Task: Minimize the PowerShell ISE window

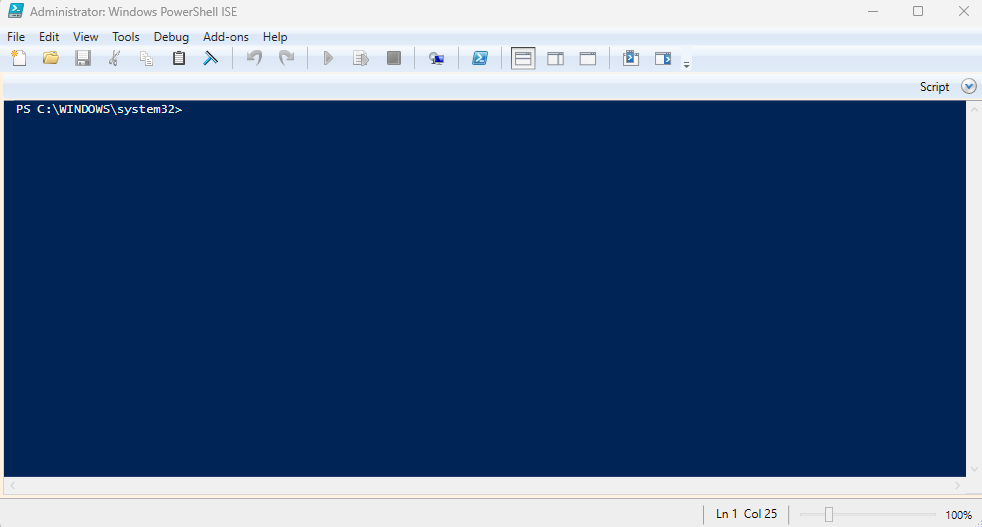Action: tap(872, 11)
